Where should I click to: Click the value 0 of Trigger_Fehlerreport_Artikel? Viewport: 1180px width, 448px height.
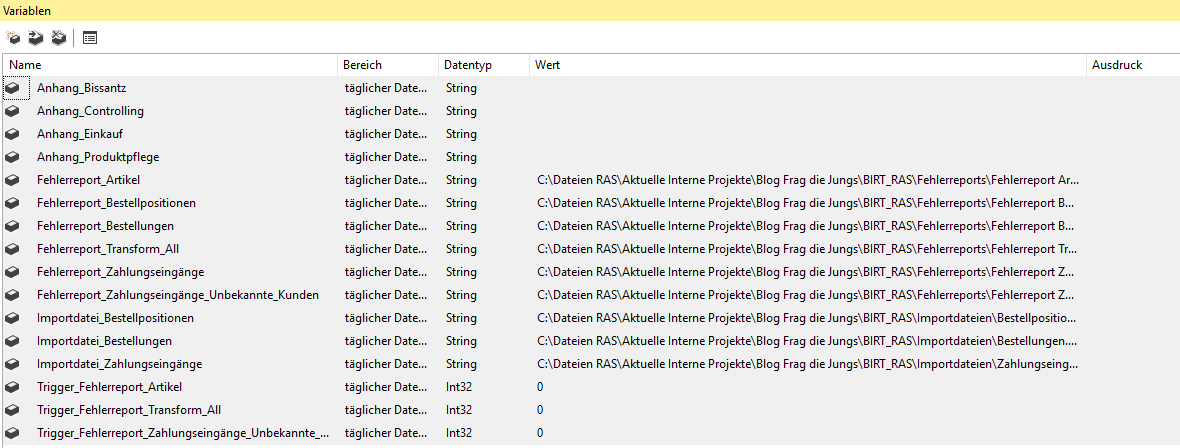coord(540,387)
